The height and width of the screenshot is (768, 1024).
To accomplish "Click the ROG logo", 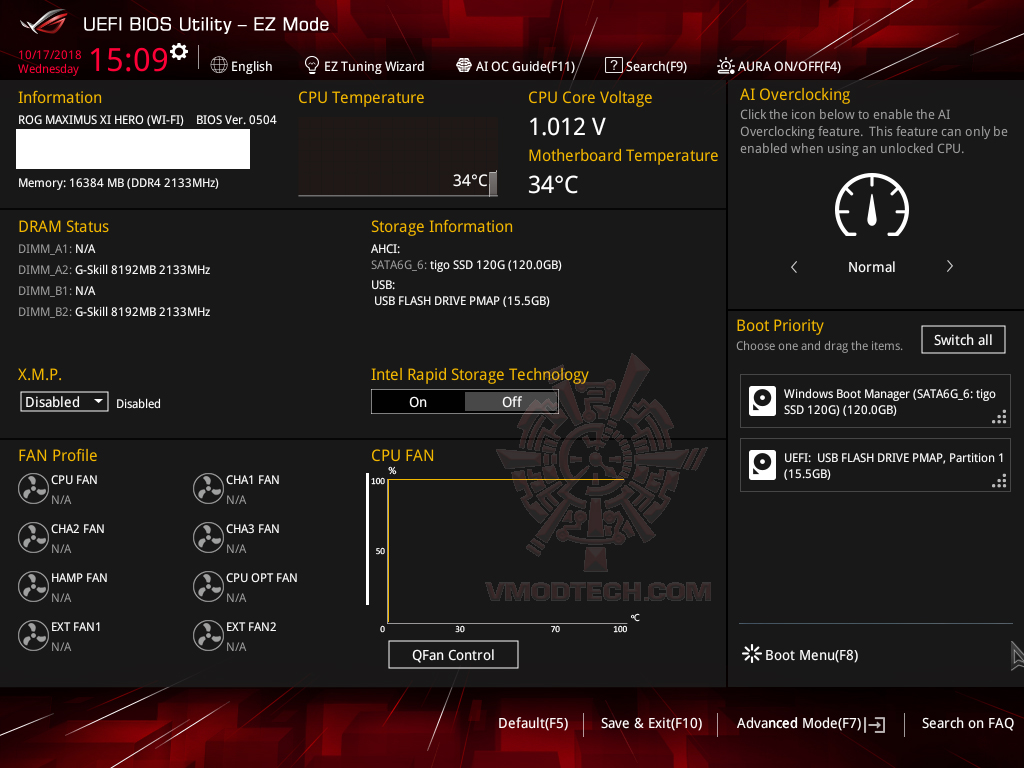I will click(44, 23).
